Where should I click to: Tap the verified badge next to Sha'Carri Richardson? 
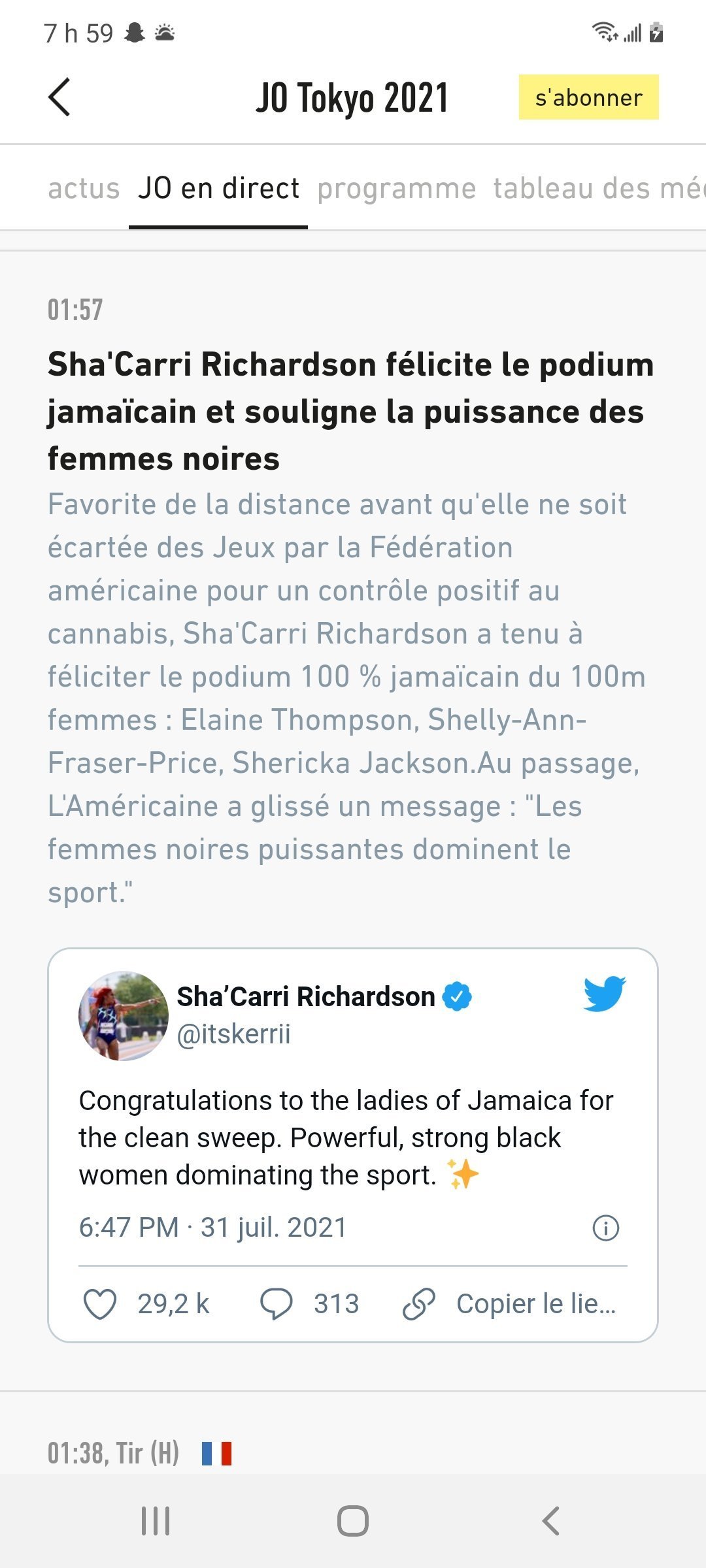tap(457, 996)
